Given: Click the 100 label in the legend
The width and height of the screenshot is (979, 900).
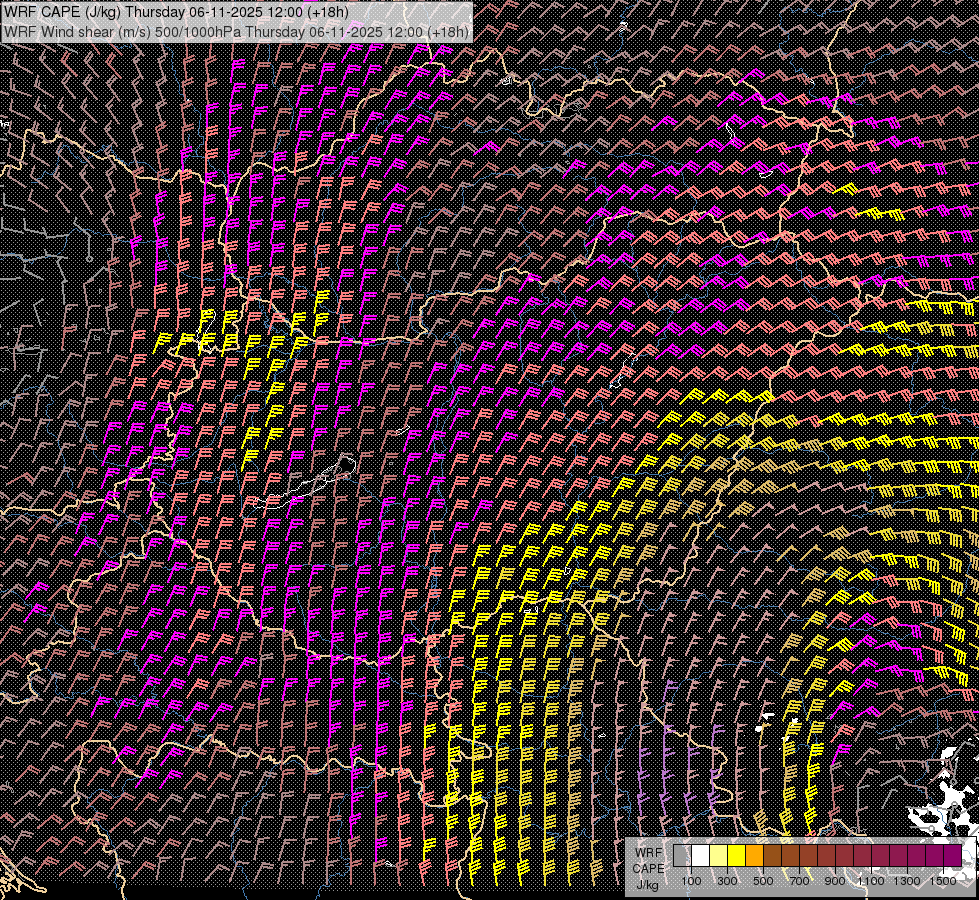Looking at the screenshot, I should [x=691, y=881].
